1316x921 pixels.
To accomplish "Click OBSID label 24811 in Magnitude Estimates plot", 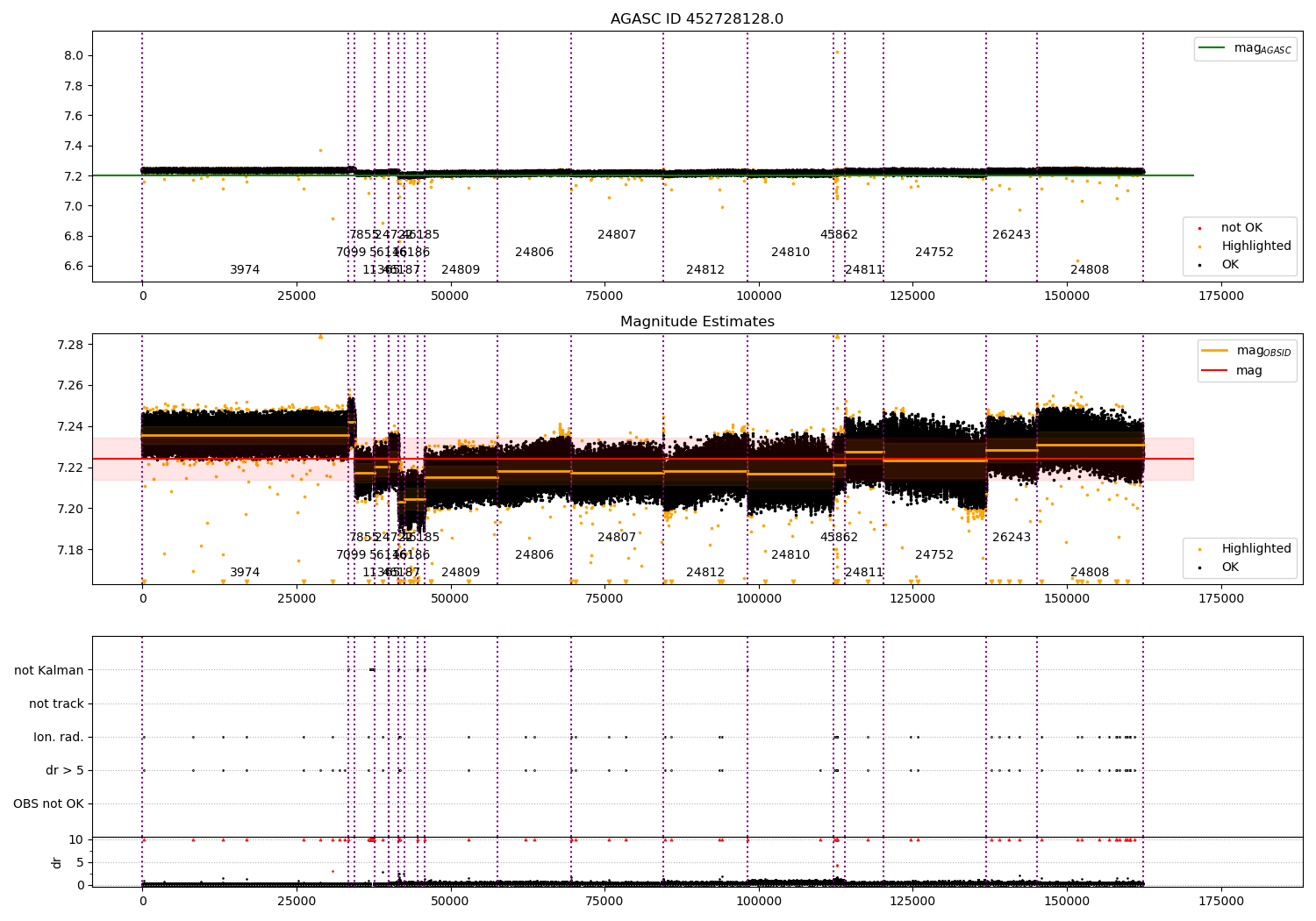I will click(864, 573).
